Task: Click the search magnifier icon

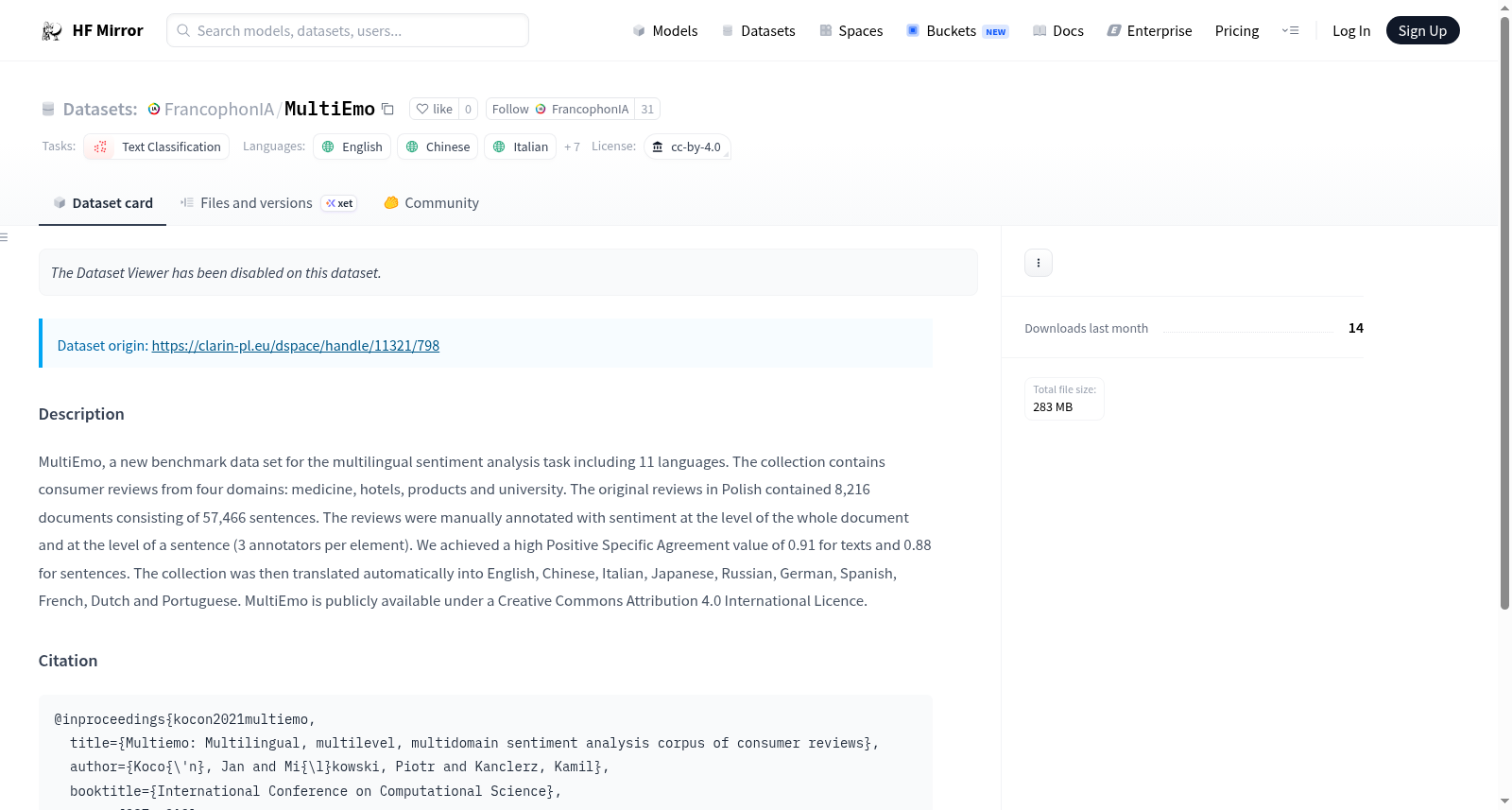Action: [x=183, y=30]
